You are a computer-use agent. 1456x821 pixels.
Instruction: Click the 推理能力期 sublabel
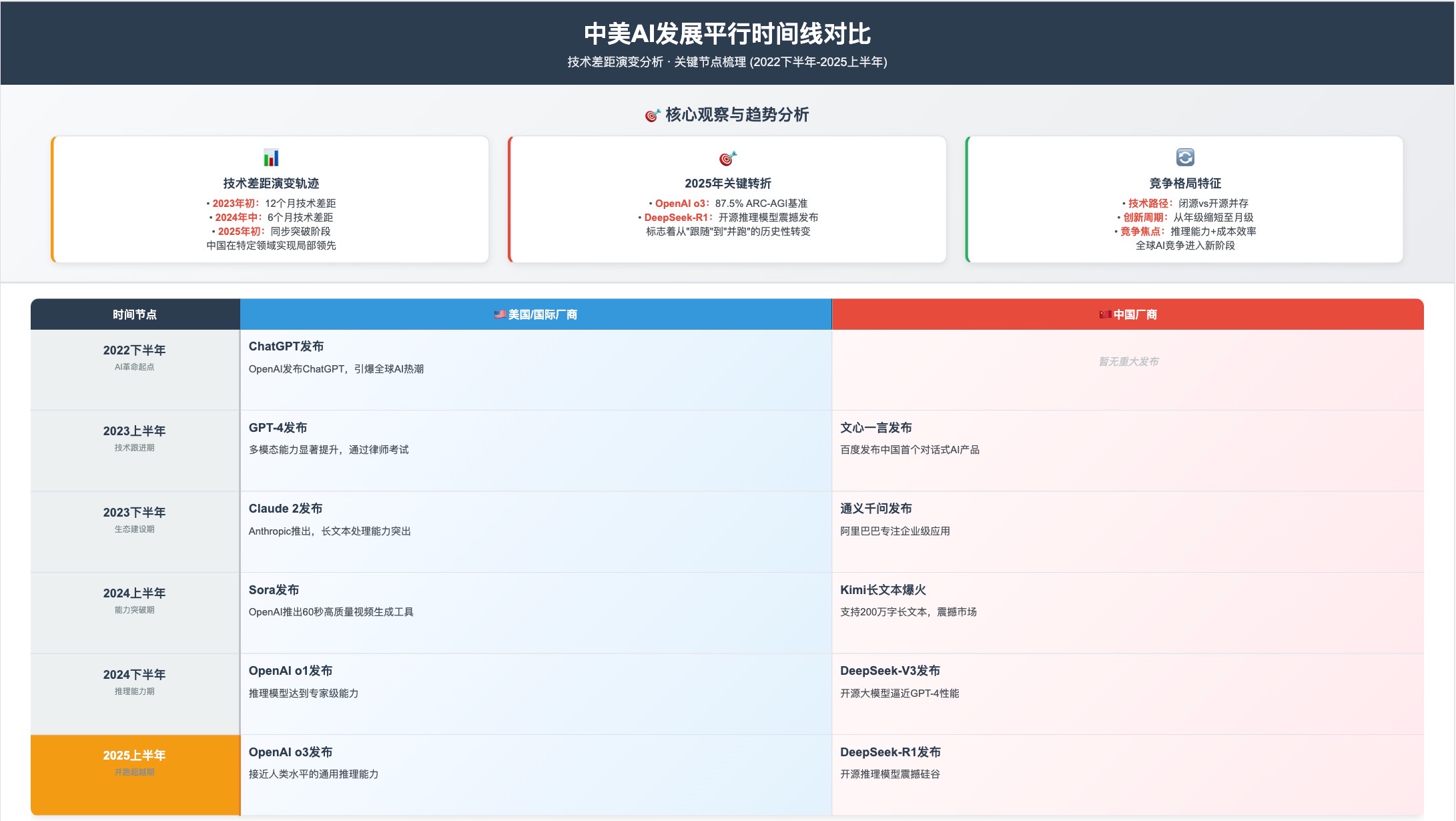coord(134,692)
